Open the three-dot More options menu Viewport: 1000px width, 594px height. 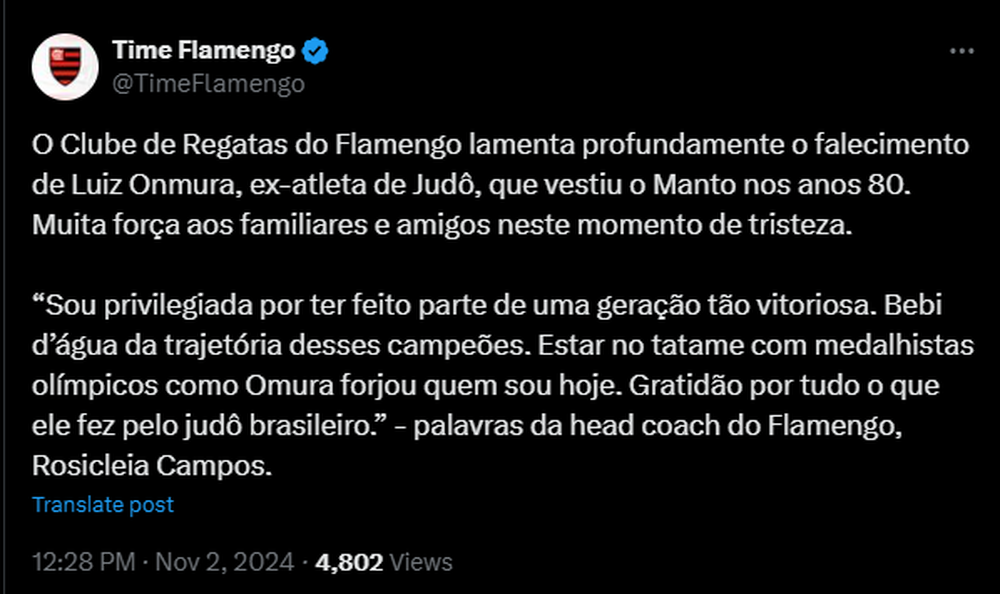click(x=961, y=51)
